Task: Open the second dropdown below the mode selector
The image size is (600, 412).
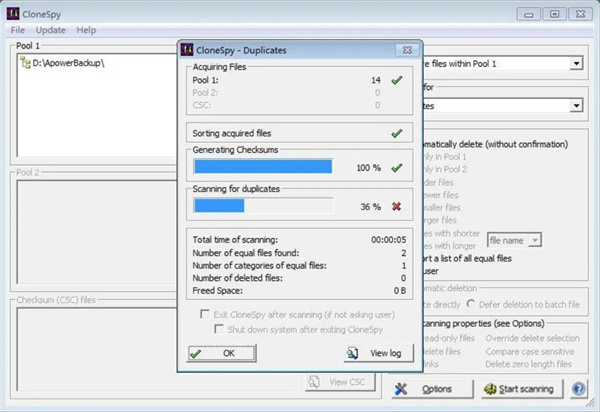Action: (x=576, y=105)
